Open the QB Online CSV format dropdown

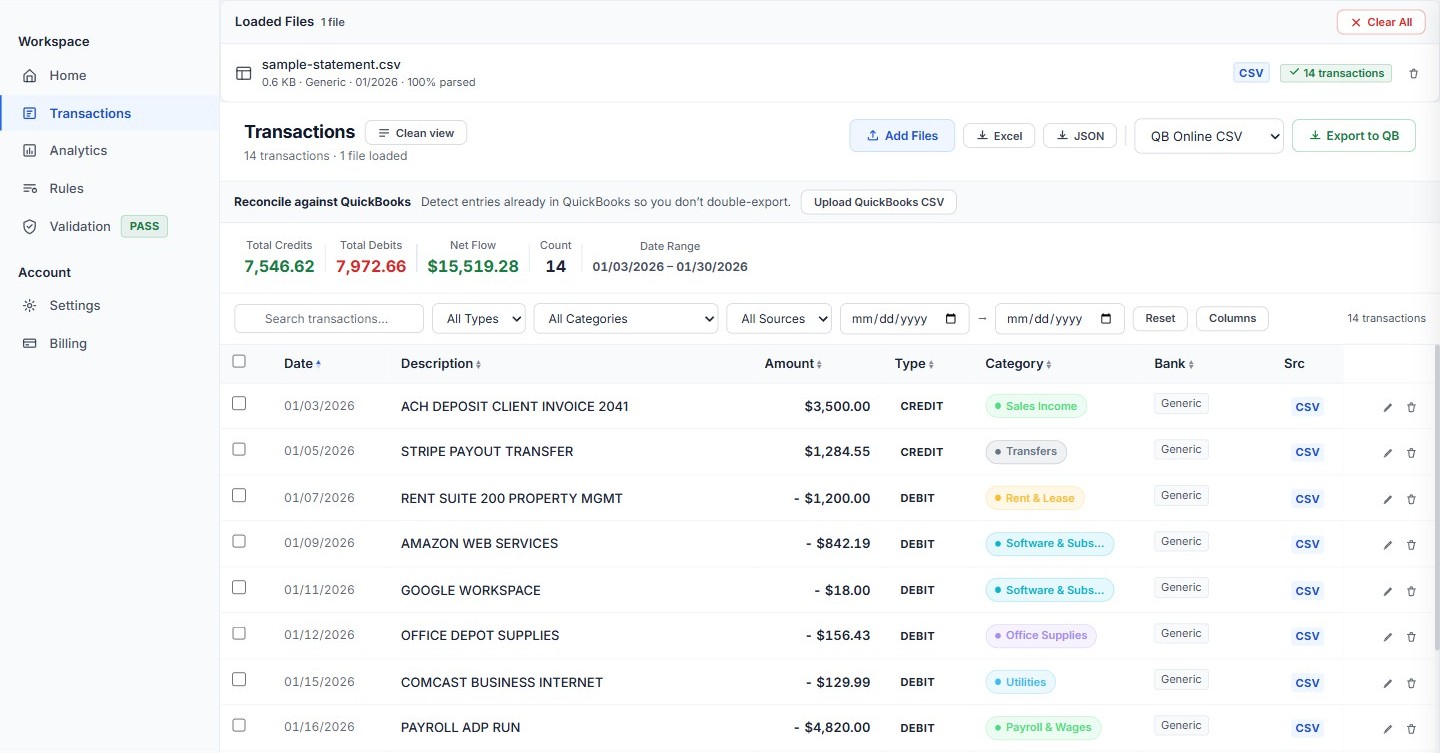[x=1208, y=136]
